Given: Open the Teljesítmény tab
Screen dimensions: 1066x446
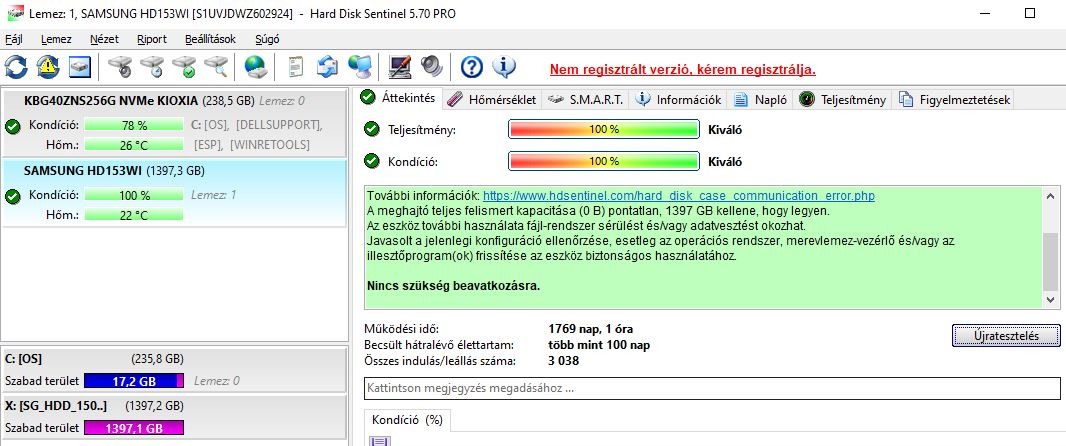Looking at the screenshot, I should pos(843,100).
